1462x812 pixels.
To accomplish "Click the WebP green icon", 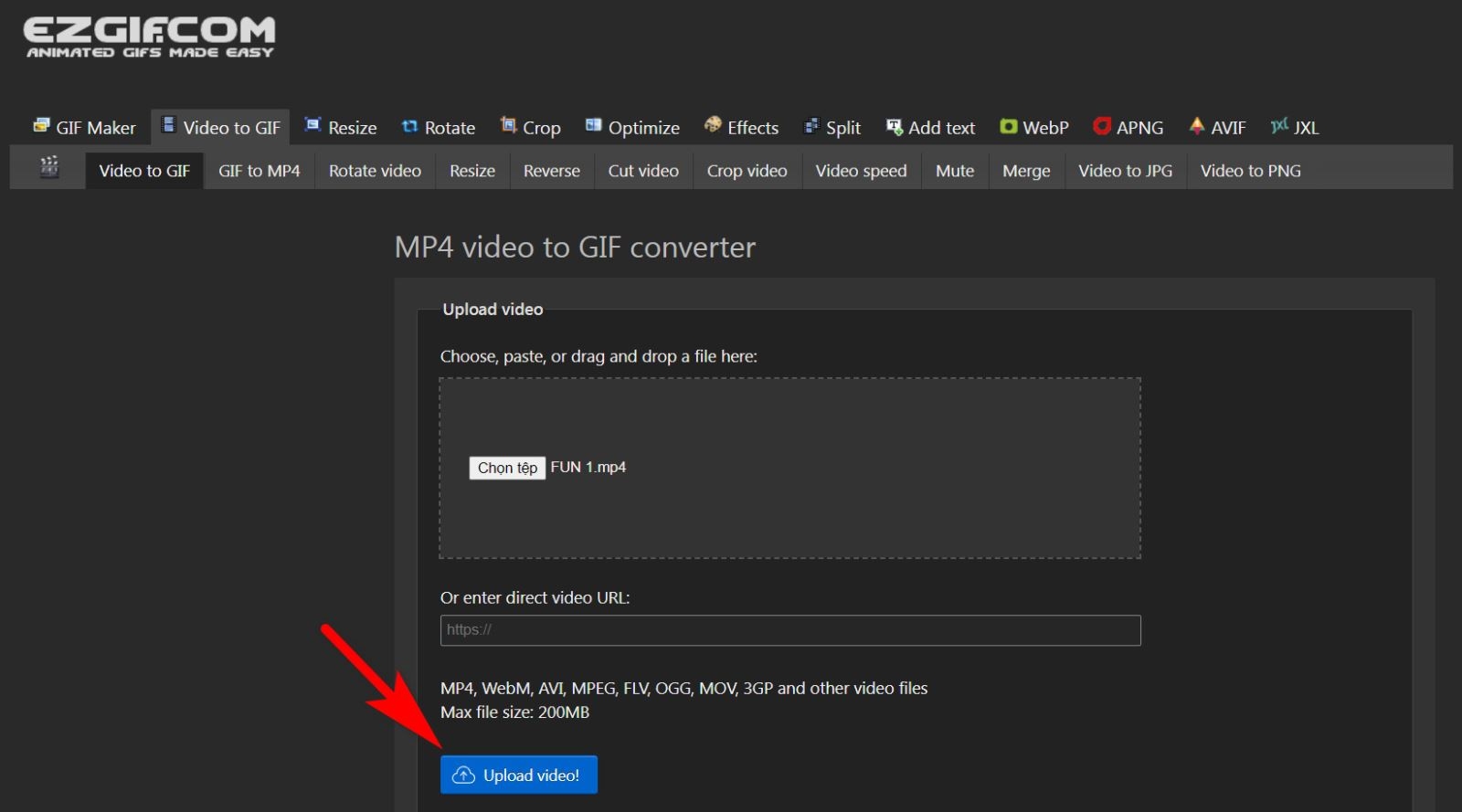I will point(1008,127).
